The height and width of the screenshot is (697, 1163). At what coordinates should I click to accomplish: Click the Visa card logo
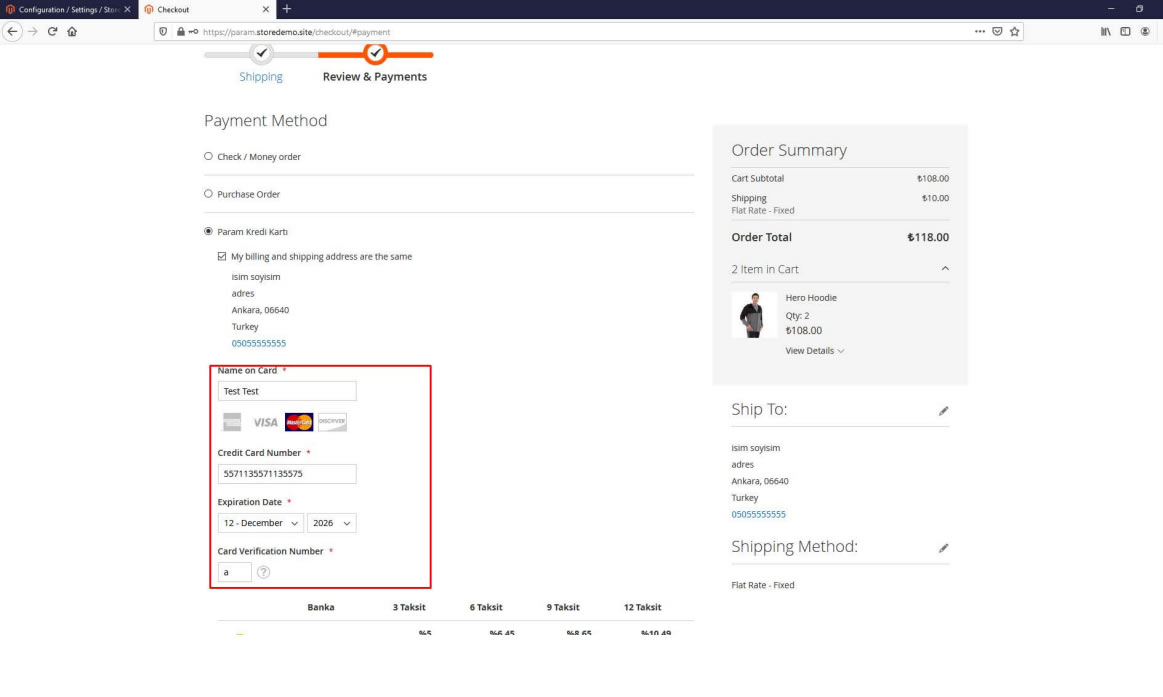(x=265, y=422)
